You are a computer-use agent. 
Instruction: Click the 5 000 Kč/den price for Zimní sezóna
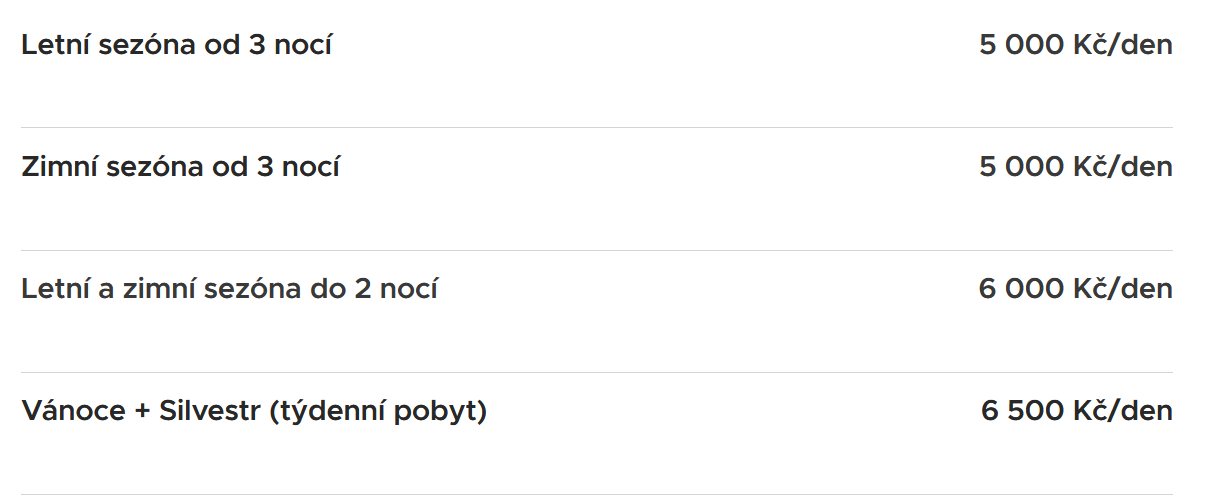pyautogui.click(x=1076, y=167)
